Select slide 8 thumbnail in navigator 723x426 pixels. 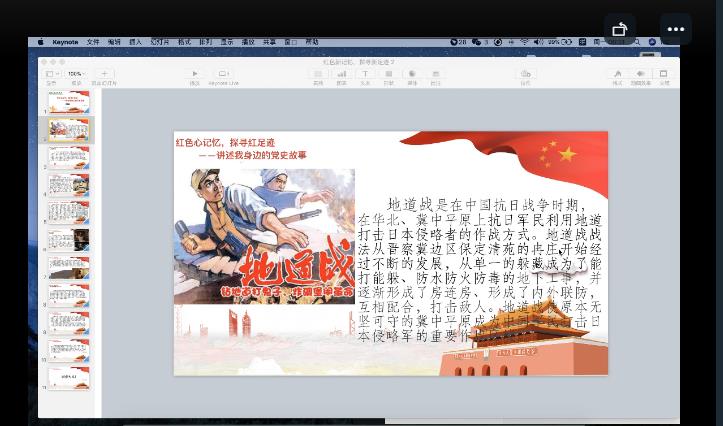[x=69, y=296]
